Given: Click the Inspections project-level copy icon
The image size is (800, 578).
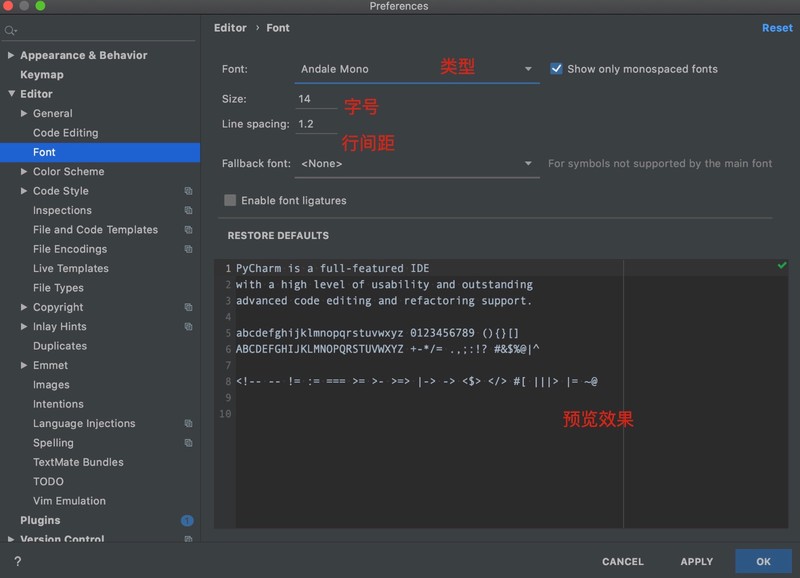Looking at the screenshot, I should (x=188, y=210).
